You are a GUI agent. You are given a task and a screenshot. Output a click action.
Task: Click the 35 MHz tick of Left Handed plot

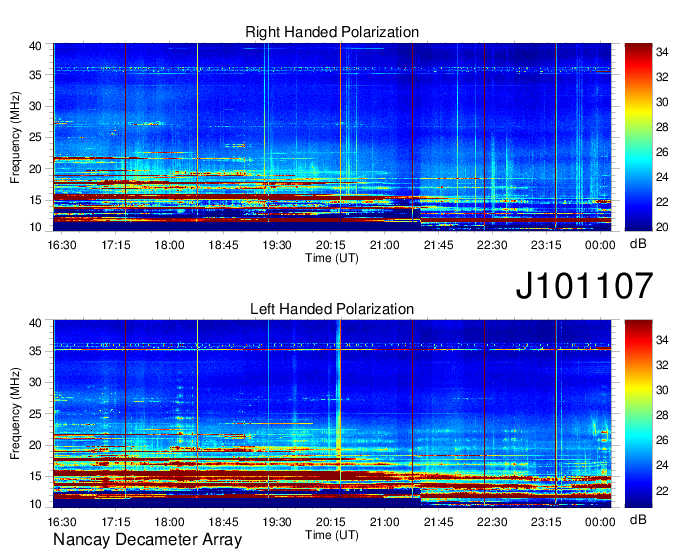tap(35, 351)
